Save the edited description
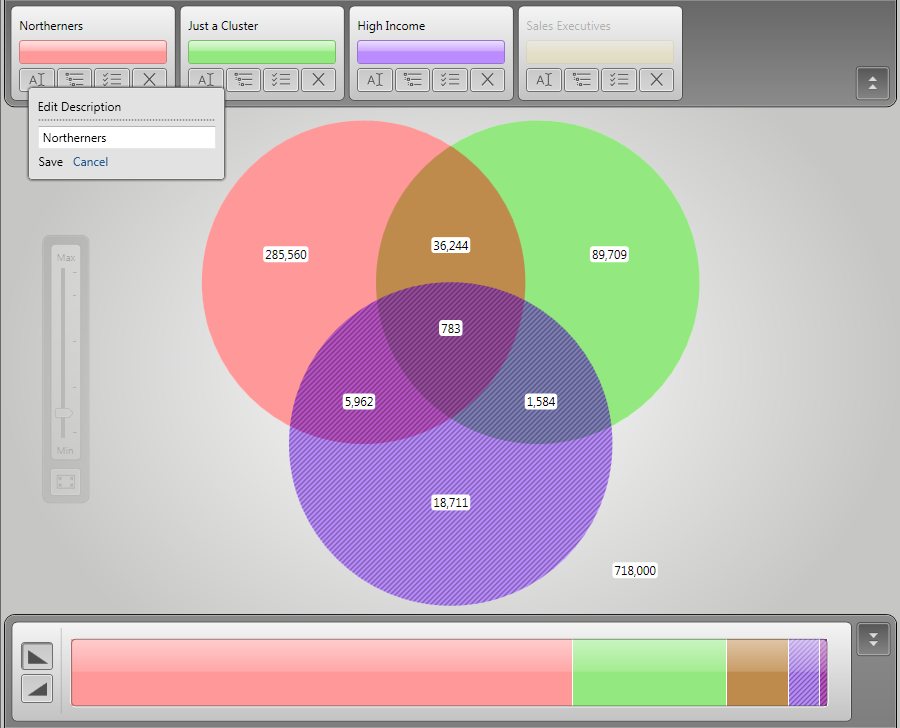Image resolution: width=900 pixels, height=728 pixels. tap(51, 162)
